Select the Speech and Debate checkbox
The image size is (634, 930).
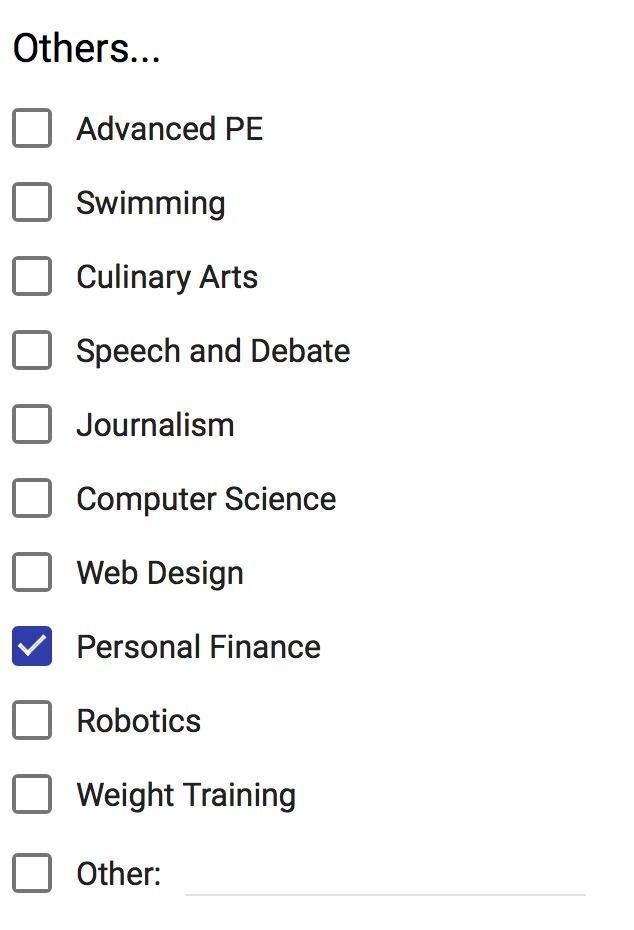(x=32, y=351)
